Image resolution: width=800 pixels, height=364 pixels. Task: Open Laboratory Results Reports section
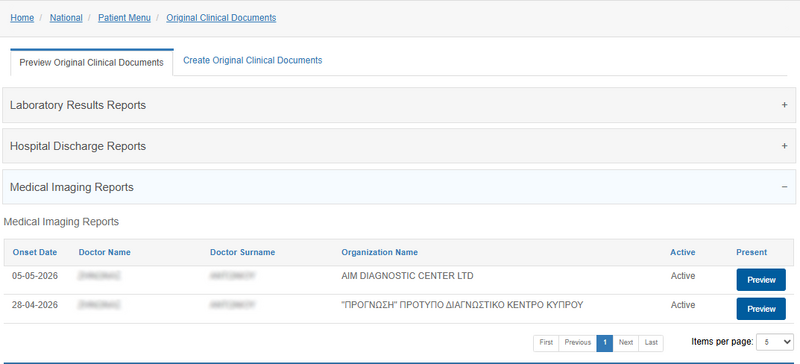[399, 105]
